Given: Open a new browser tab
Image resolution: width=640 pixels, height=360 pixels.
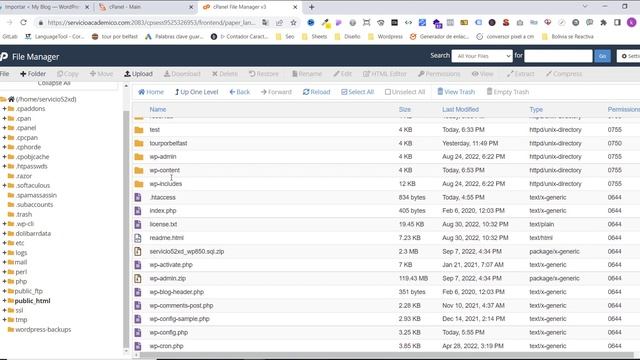Looking at the screenshot, I should 311,7.
